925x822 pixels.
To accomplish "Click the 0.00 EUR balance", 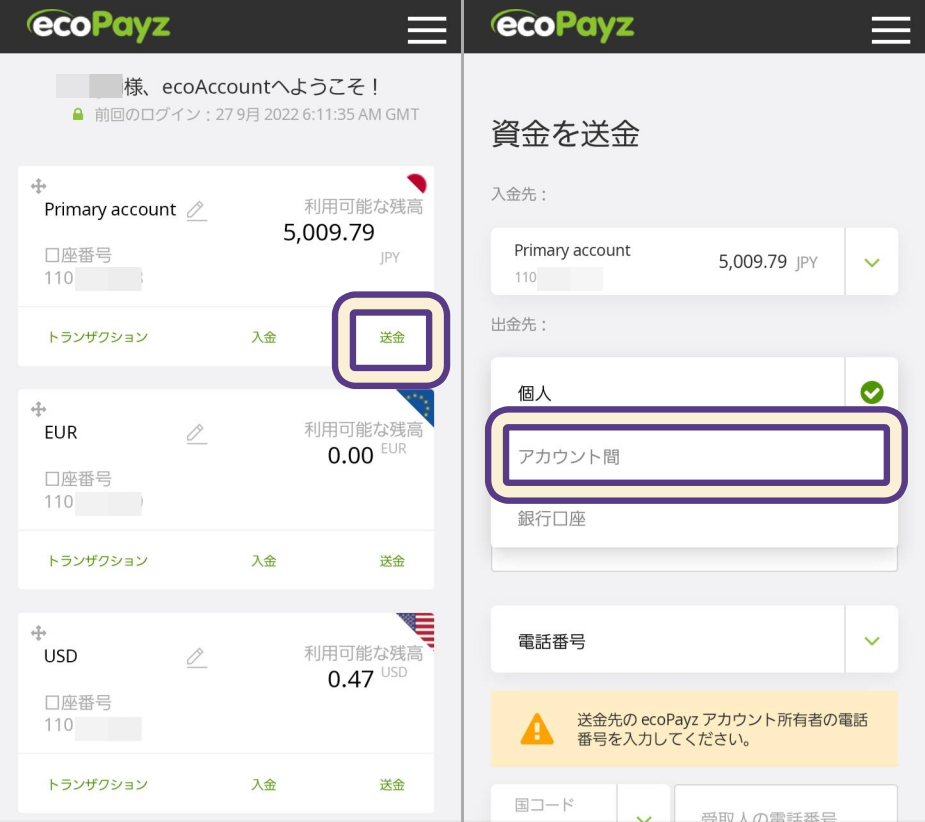I will pos(350,456).
